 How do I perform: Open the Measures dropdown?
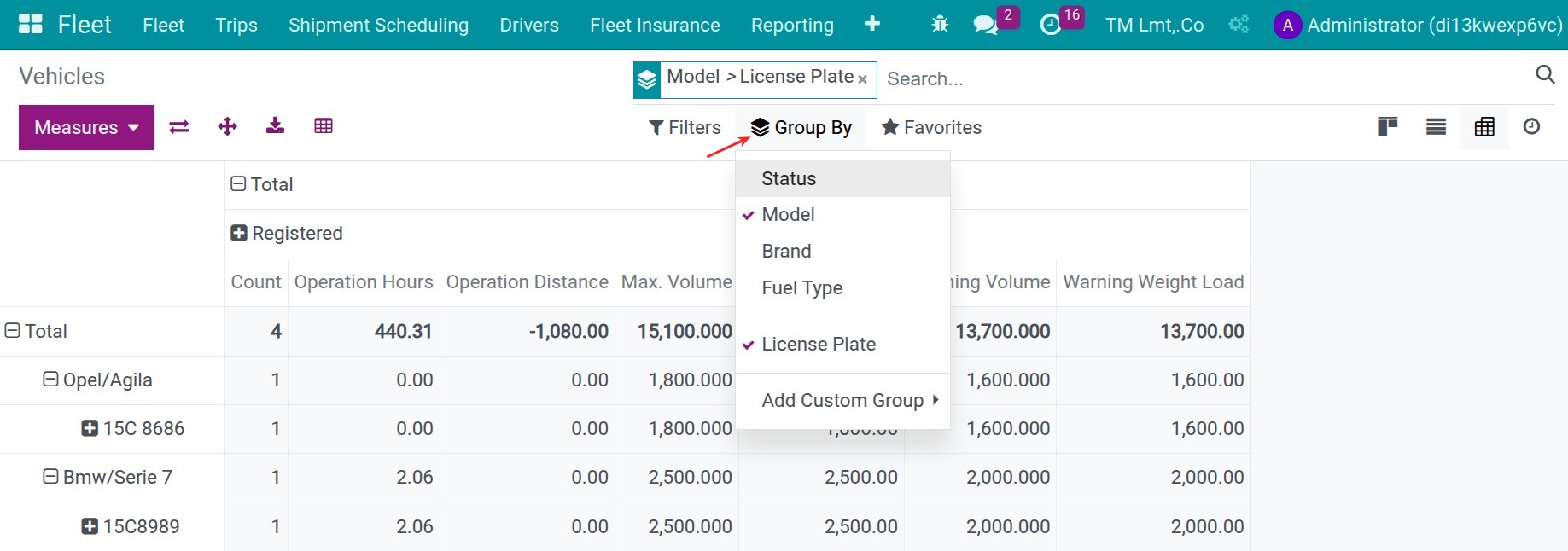[x=86, y=127]
